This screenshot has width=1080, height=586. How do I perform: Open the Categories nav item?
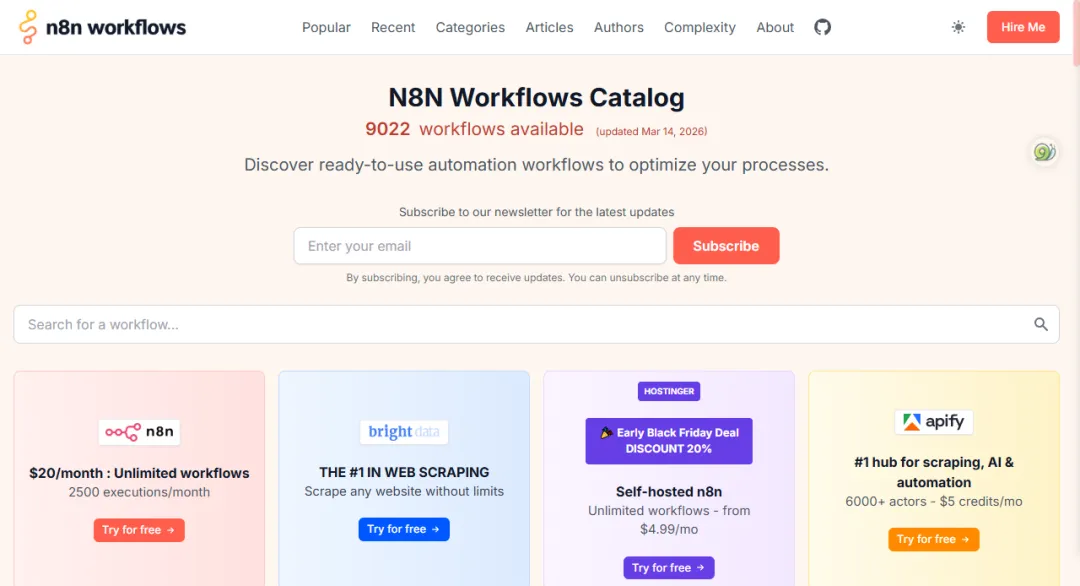coord(470,28)
